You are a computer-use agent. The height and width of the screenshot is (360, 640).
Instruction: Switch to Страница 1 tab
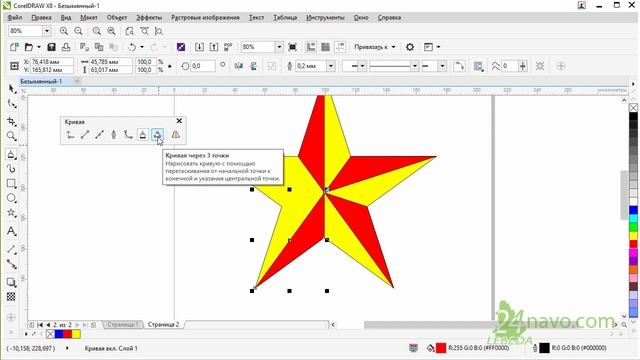123,324
